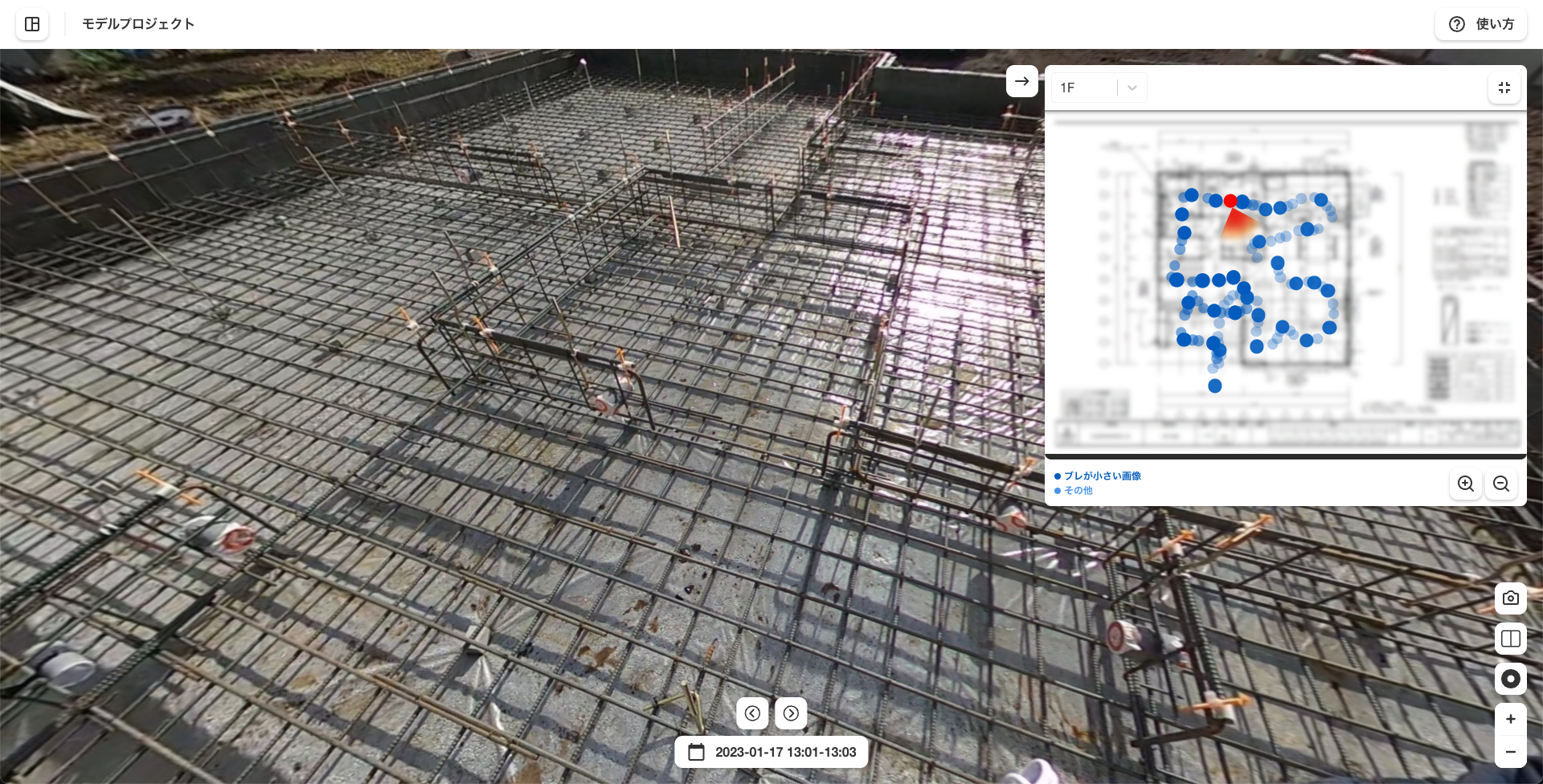Click the モデルプロジェクト project title
This screenshot has width=1543, height=784.
click(x=138, y=24)
